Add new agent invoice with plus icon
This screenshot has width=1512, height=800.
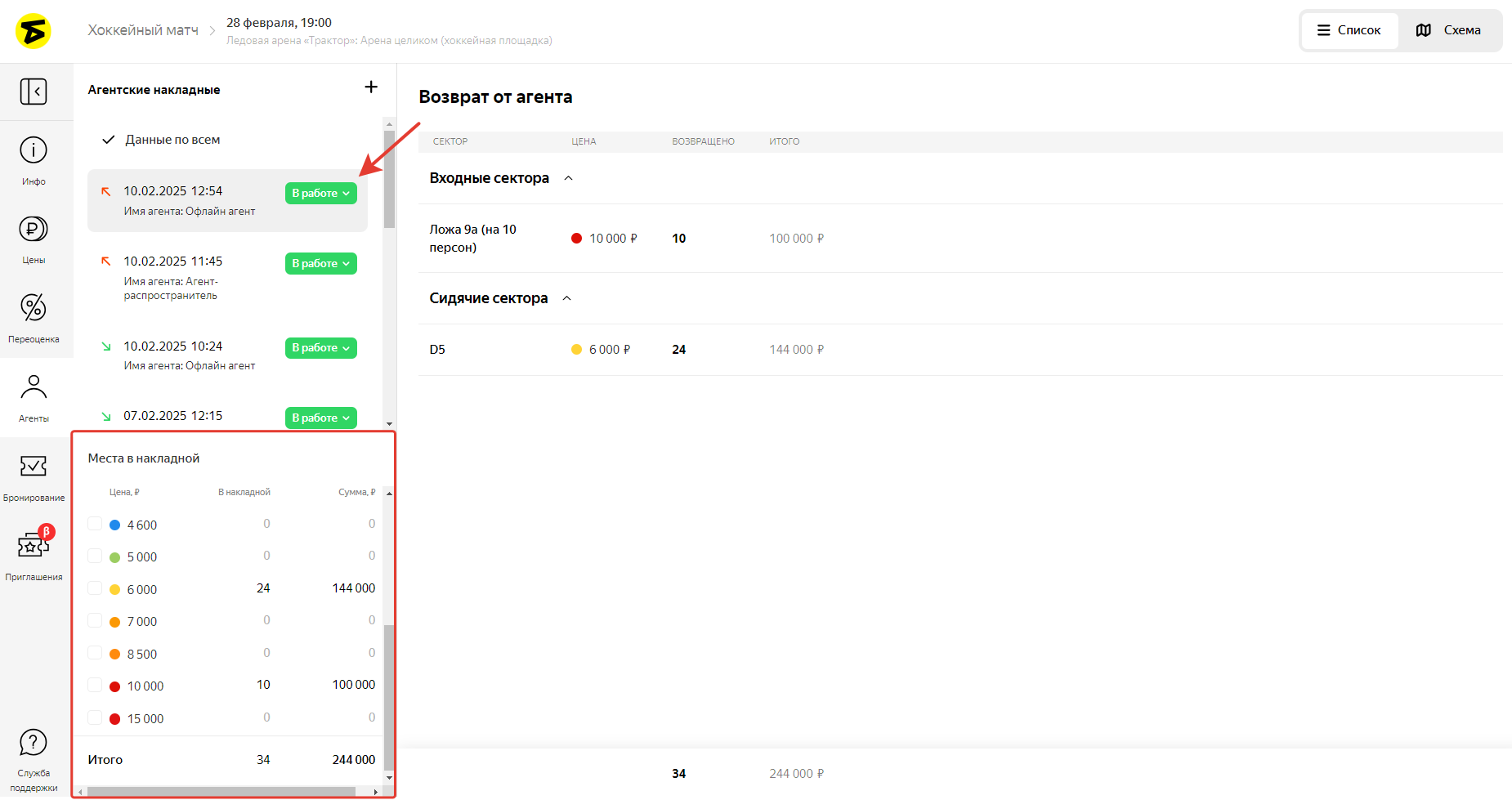tap(371, 87)
